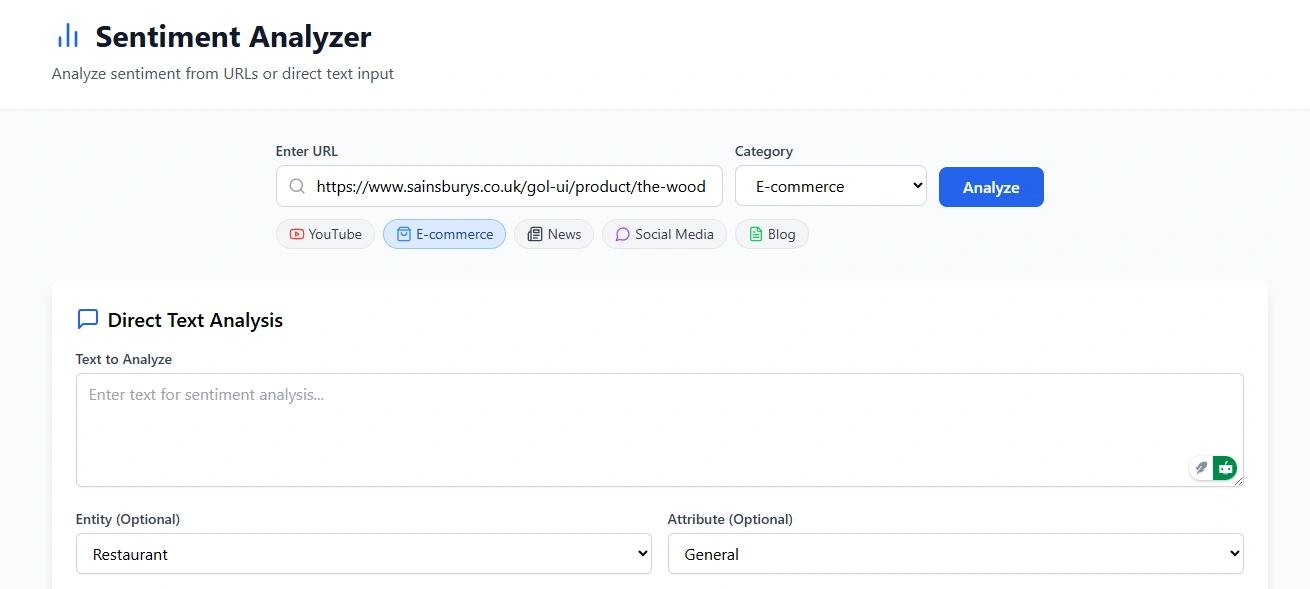Viewport: 1310px width, 589px height.
Task: Click the gray feather icon in text area
Action: (x=1202, y=467)
